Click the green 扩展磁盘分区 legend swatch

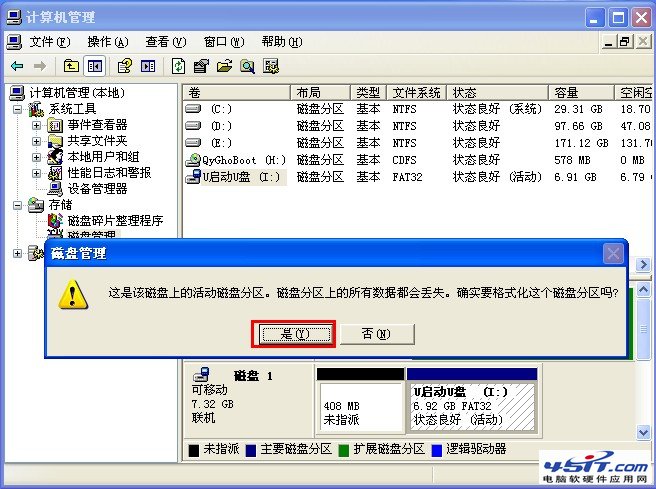pyautogui.click(x=343, y=451)
